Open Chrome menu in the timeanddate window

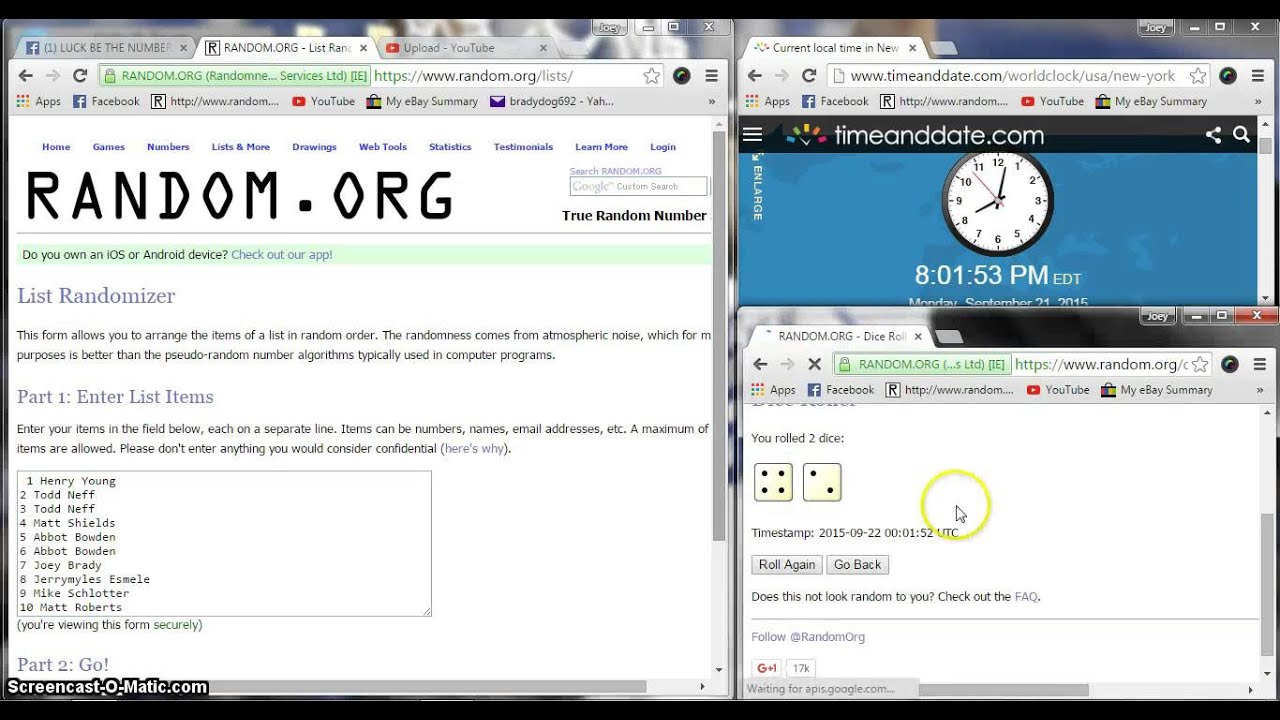click(1258, 75)
